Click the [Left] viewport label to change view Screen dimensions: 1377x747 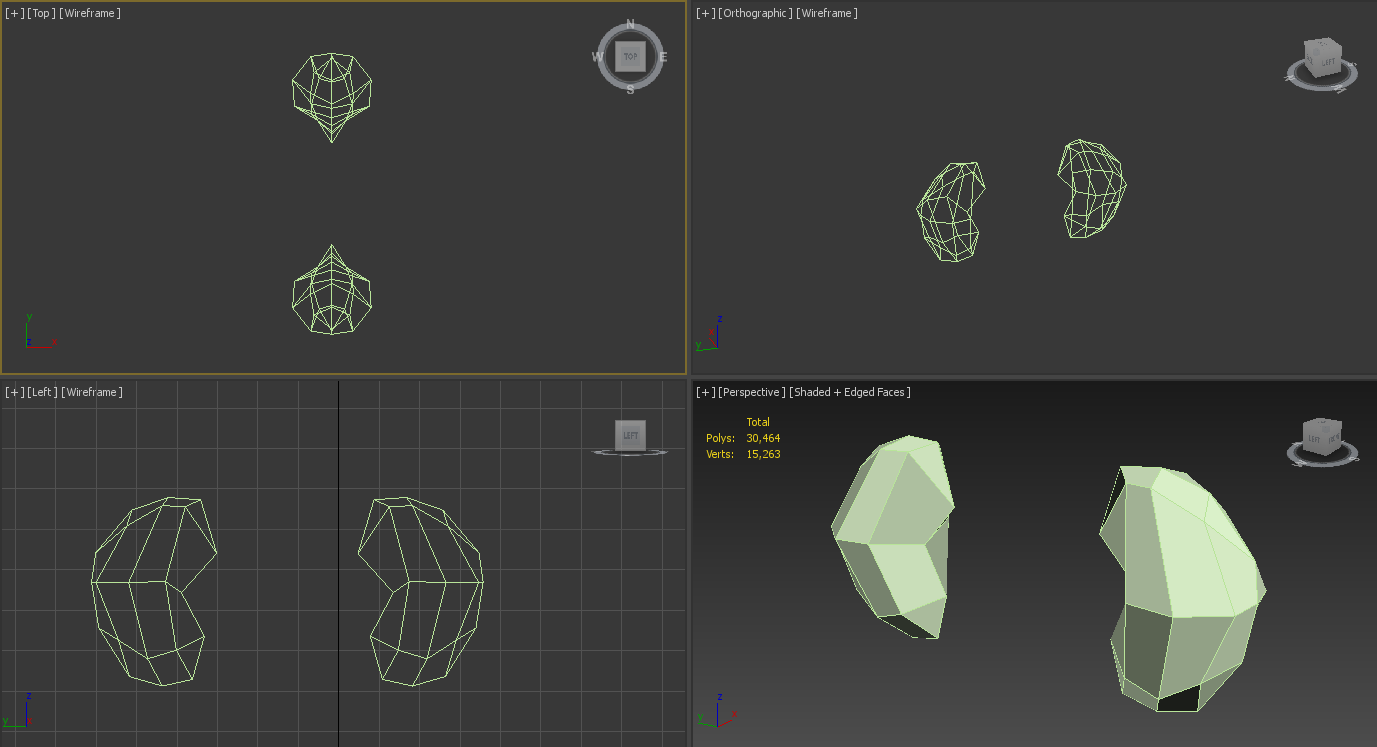[40, 391]
